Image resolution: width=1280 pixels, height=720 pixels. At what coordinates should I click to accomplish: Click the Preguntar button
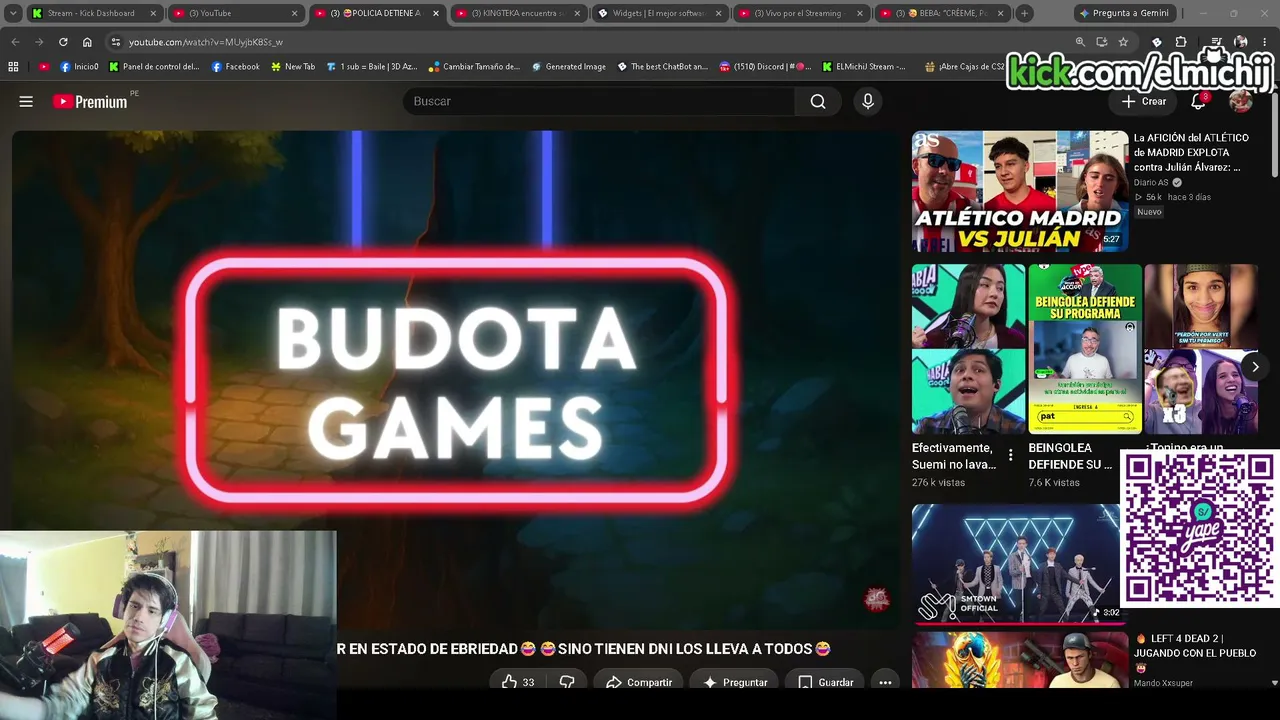click(735, 682)
